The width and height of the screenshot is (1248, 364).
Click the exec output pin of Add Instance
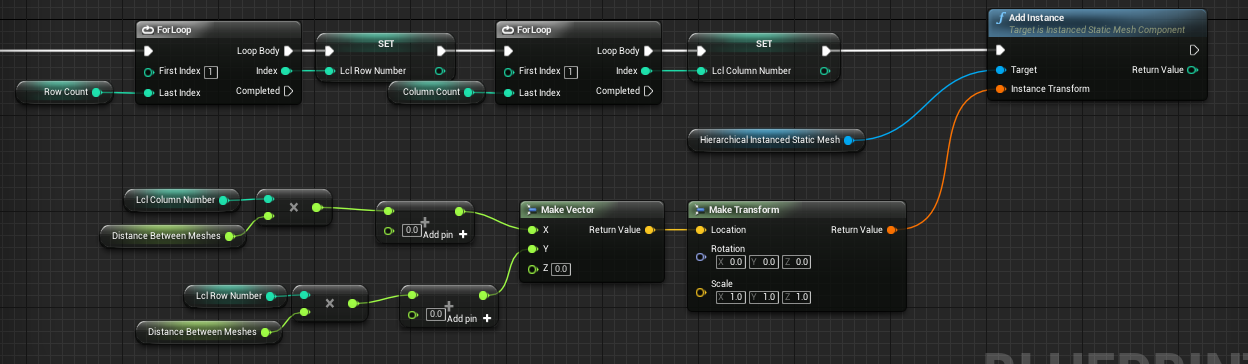[1194, 50]
